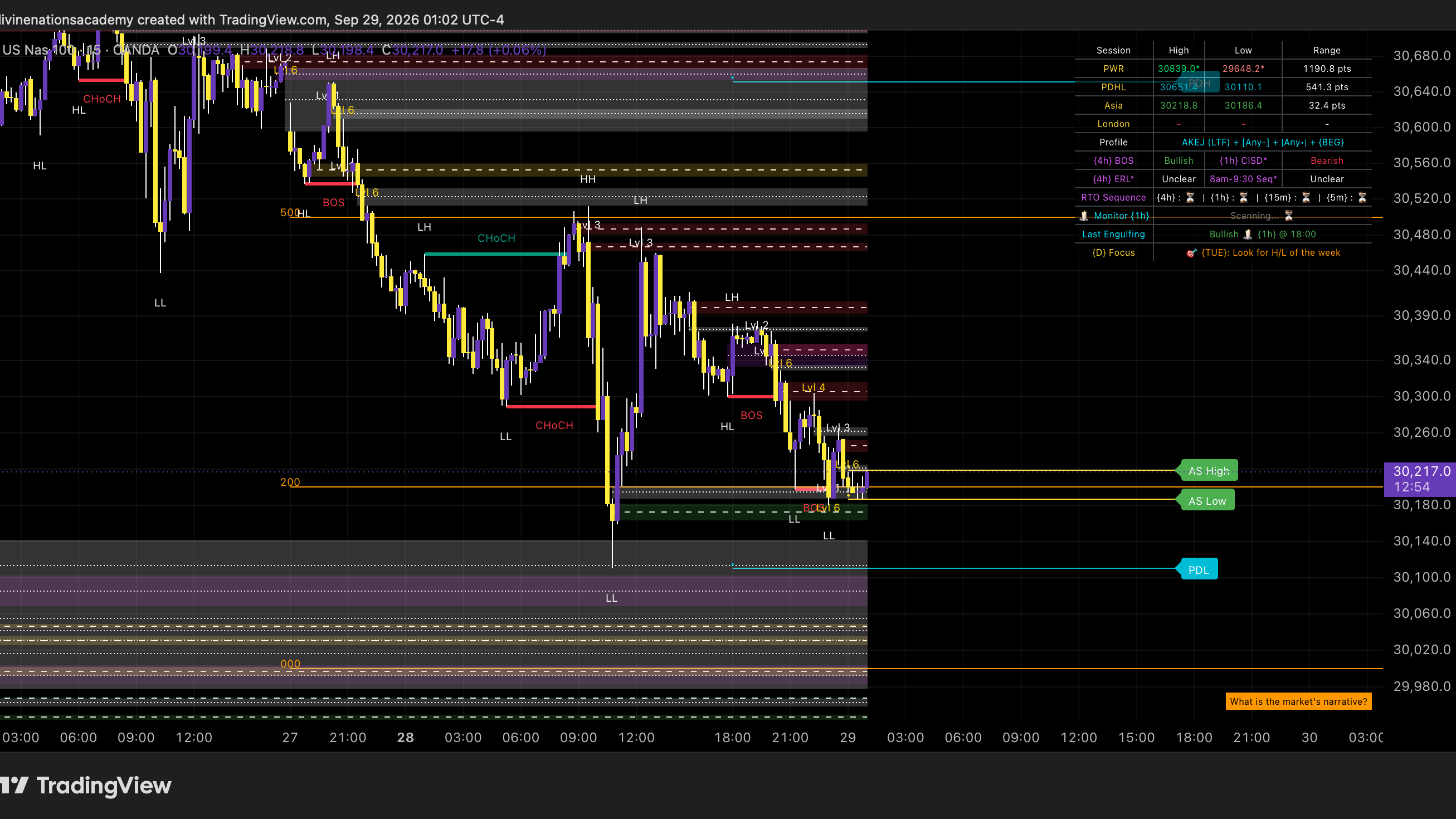
Task: Click the orange 000 level label
Action: pyautogui.click(x=290, y=664)
